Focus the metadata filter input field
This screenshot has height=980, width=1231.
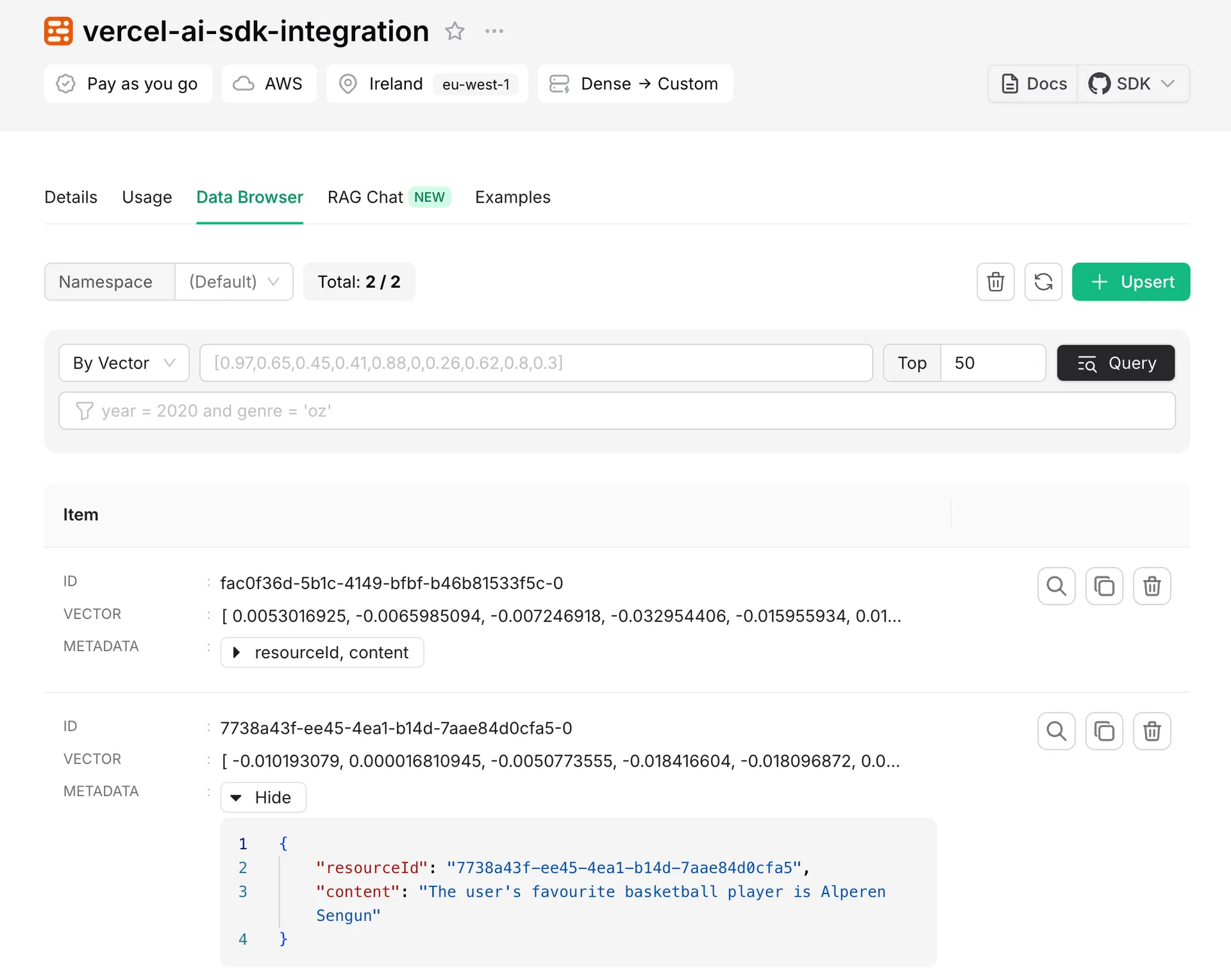(x=617, y=411)
